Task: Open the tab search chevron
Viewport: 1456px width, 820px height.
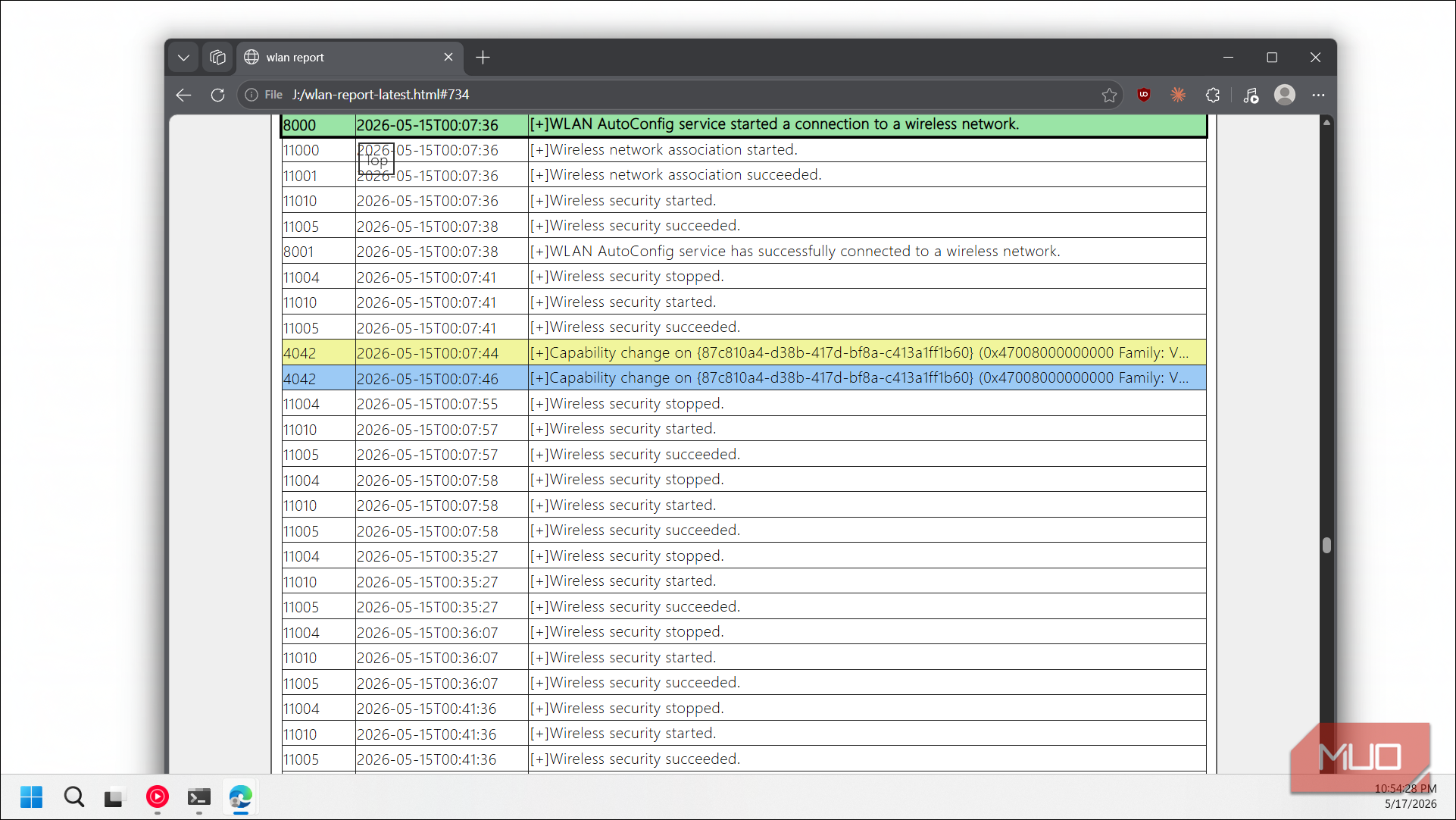Action: (183, 58)
